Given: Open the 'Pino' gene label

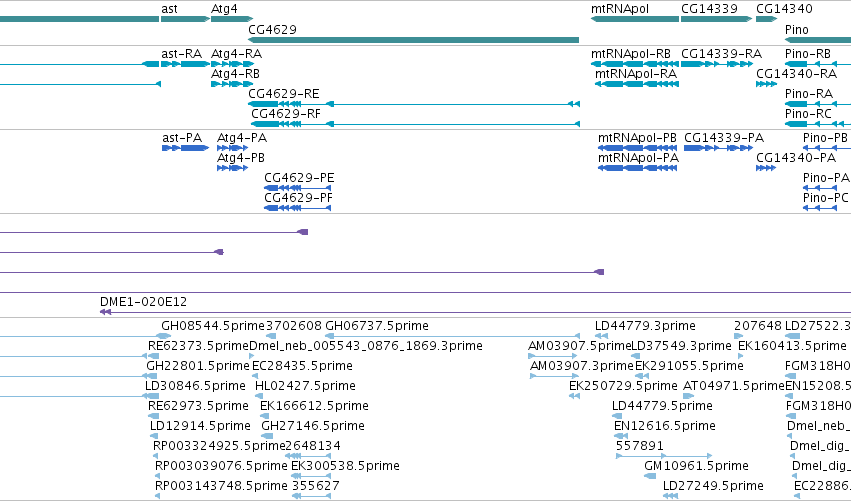Looking at the screenshot, I should [x=797, y=29].
